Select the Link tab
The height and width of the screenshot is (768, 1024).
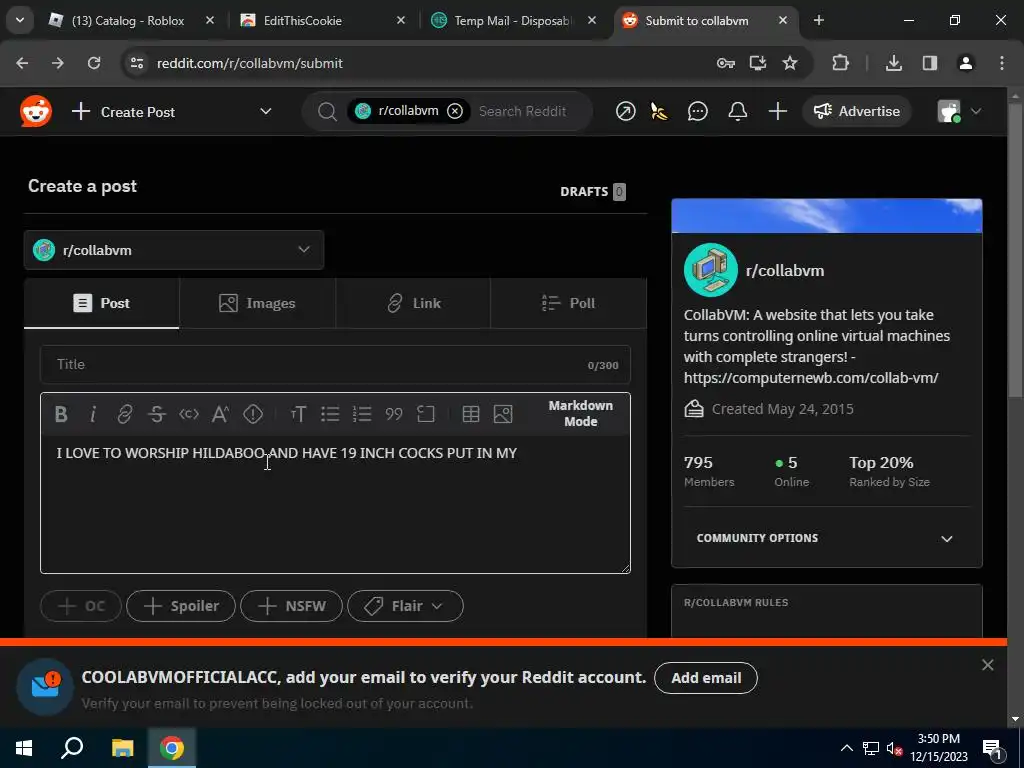(x=413, y=303)
